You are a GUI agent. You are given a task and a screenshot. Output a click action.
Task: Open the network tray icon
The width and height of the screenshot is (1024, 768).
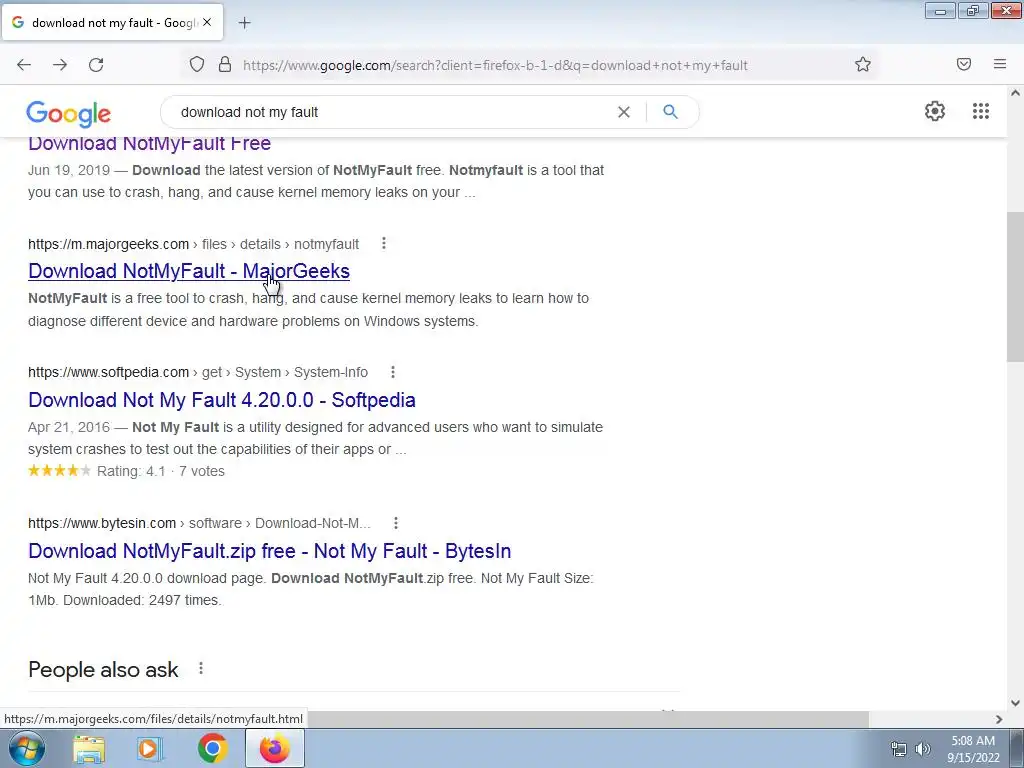899,749
